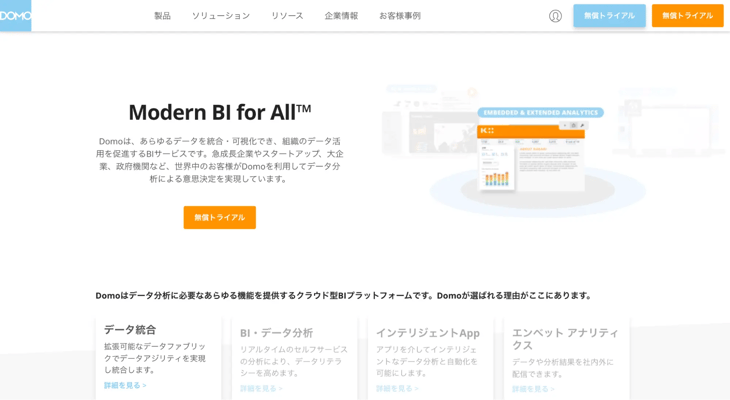Click the text アプリを介してインテリジェント description
The width and height of the screenshot is (730, 400).
click(x=427, y=361)
